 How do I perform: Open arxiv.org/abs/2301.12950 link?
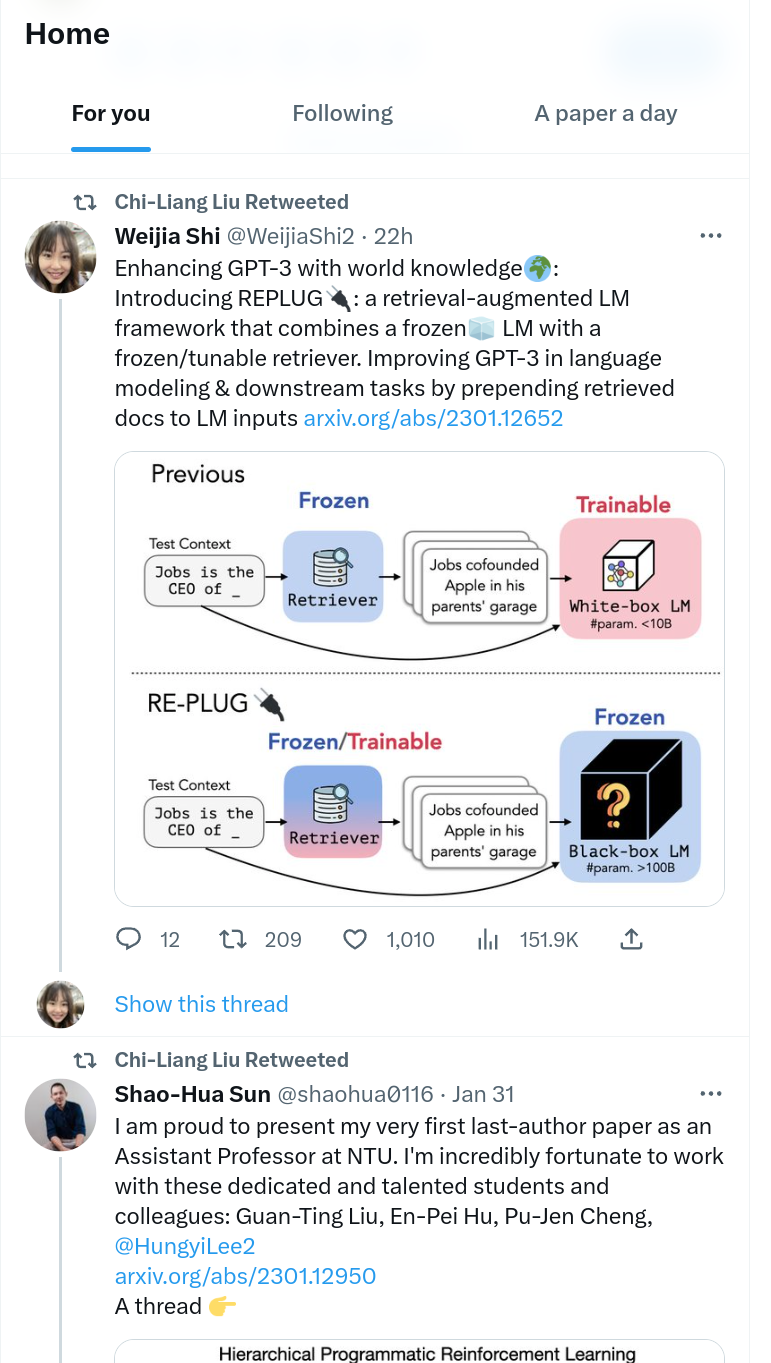[x=245, y=1276]
